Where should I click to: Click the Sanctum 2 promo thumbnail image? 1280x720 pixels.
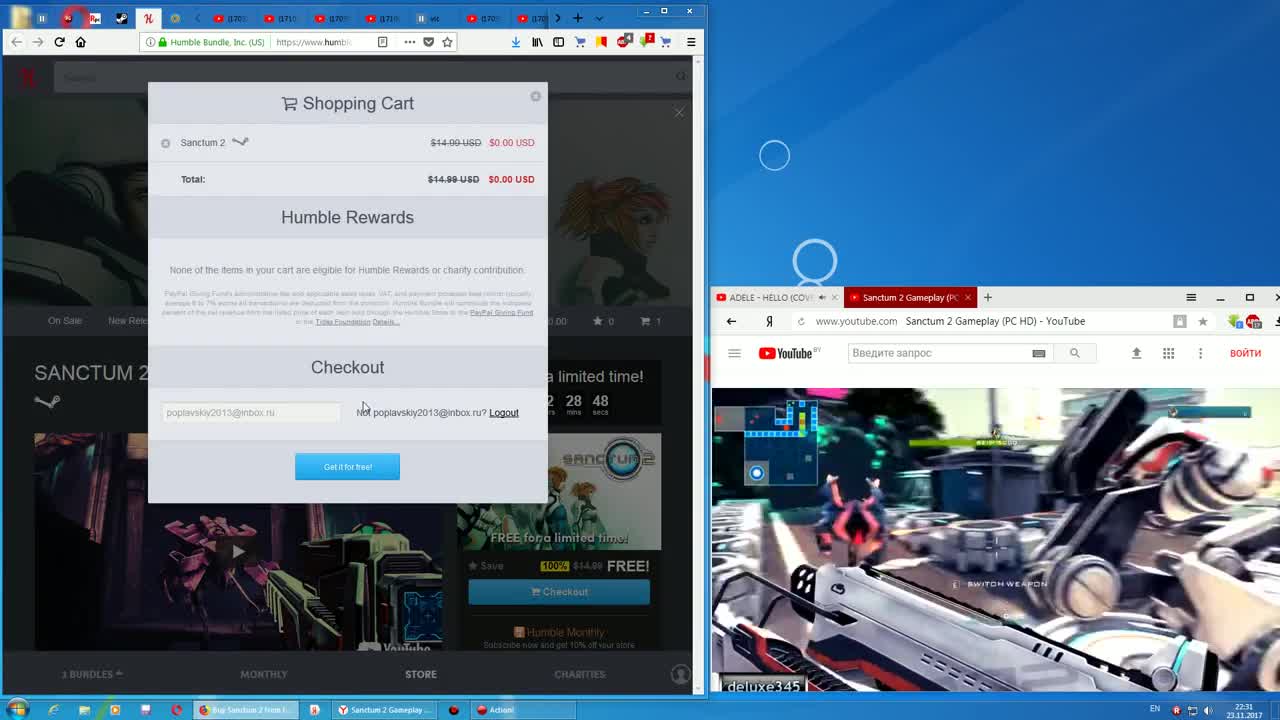[x=559, y=491]
